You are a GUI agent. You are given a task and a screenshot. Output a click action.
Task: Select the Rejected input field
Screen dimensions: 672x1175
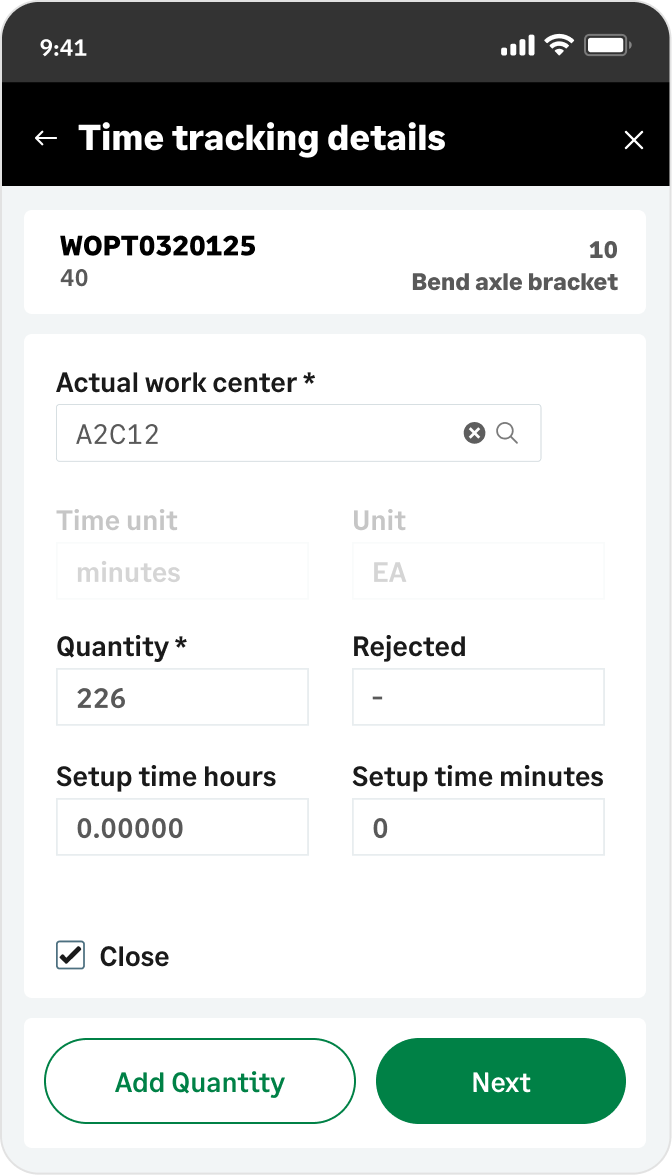(x=478, y=698)
